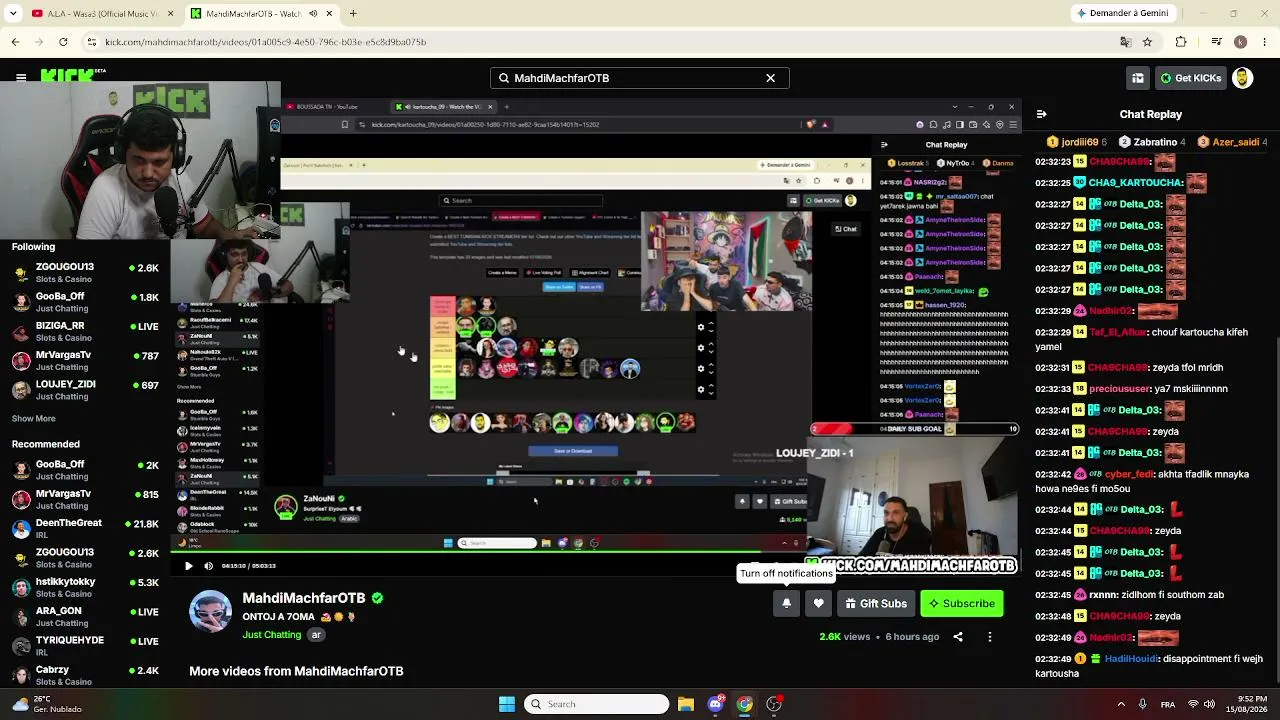Open ARA_GON in Recommended list

pyautogui.click(x=85, y=616)
